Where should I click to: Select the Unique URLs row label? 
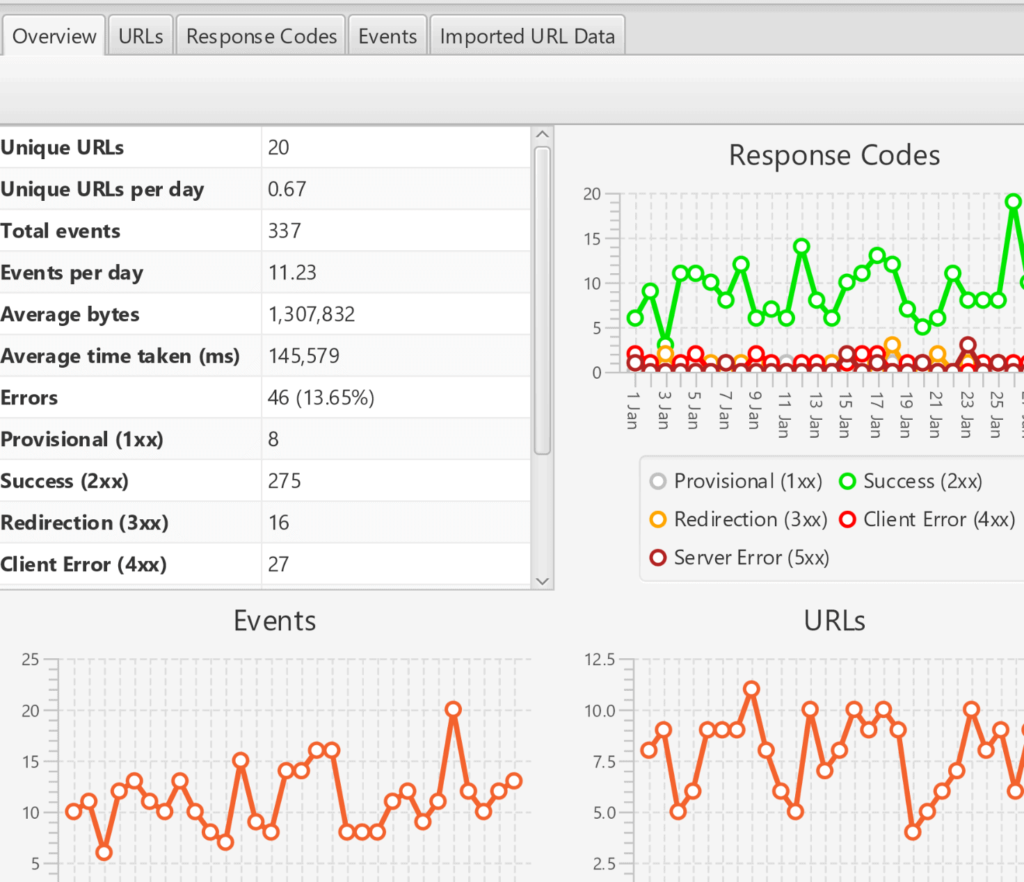(x=62, y=148)
